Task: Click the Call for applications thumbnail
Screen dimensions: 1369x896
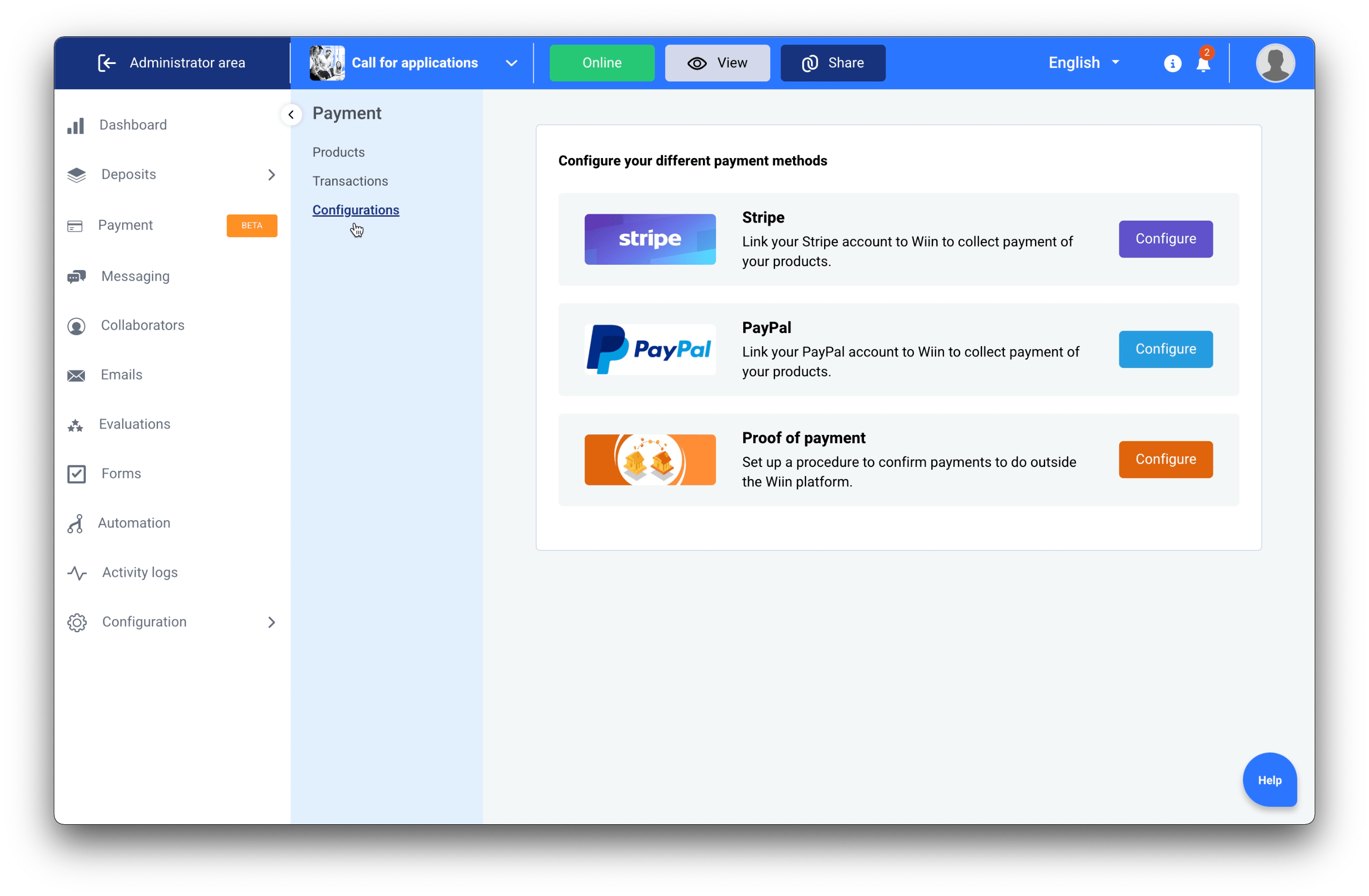Action: point(327,63)
